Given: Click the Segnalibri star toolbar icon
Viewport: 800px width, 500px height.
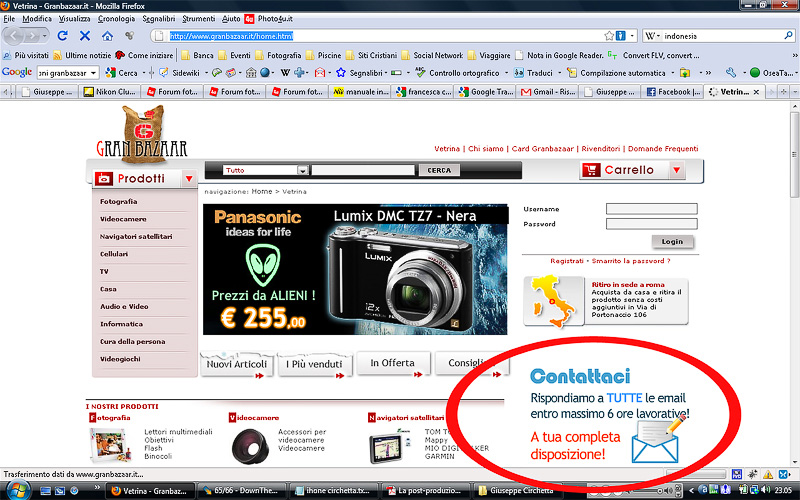Looking at the screenshot, I should tap(341, 73).
